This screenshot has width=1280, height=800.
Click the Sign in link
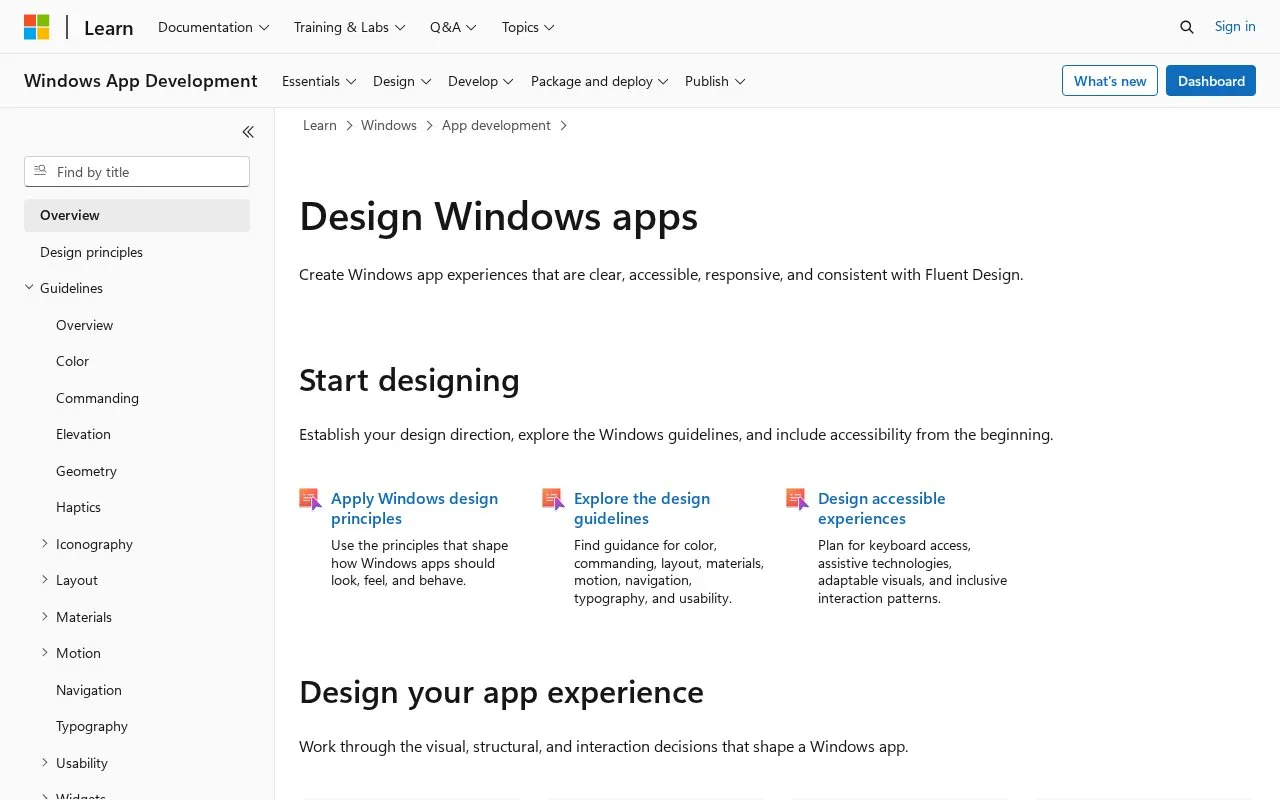pos(1235,27)
